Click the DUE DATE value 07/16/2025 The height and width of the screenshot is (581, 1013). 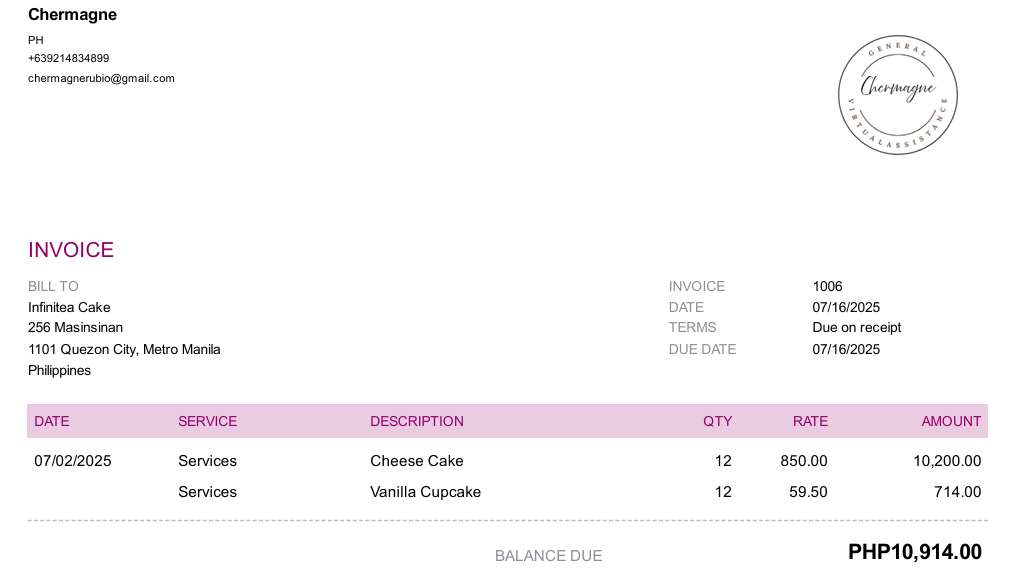coord(846,350)
